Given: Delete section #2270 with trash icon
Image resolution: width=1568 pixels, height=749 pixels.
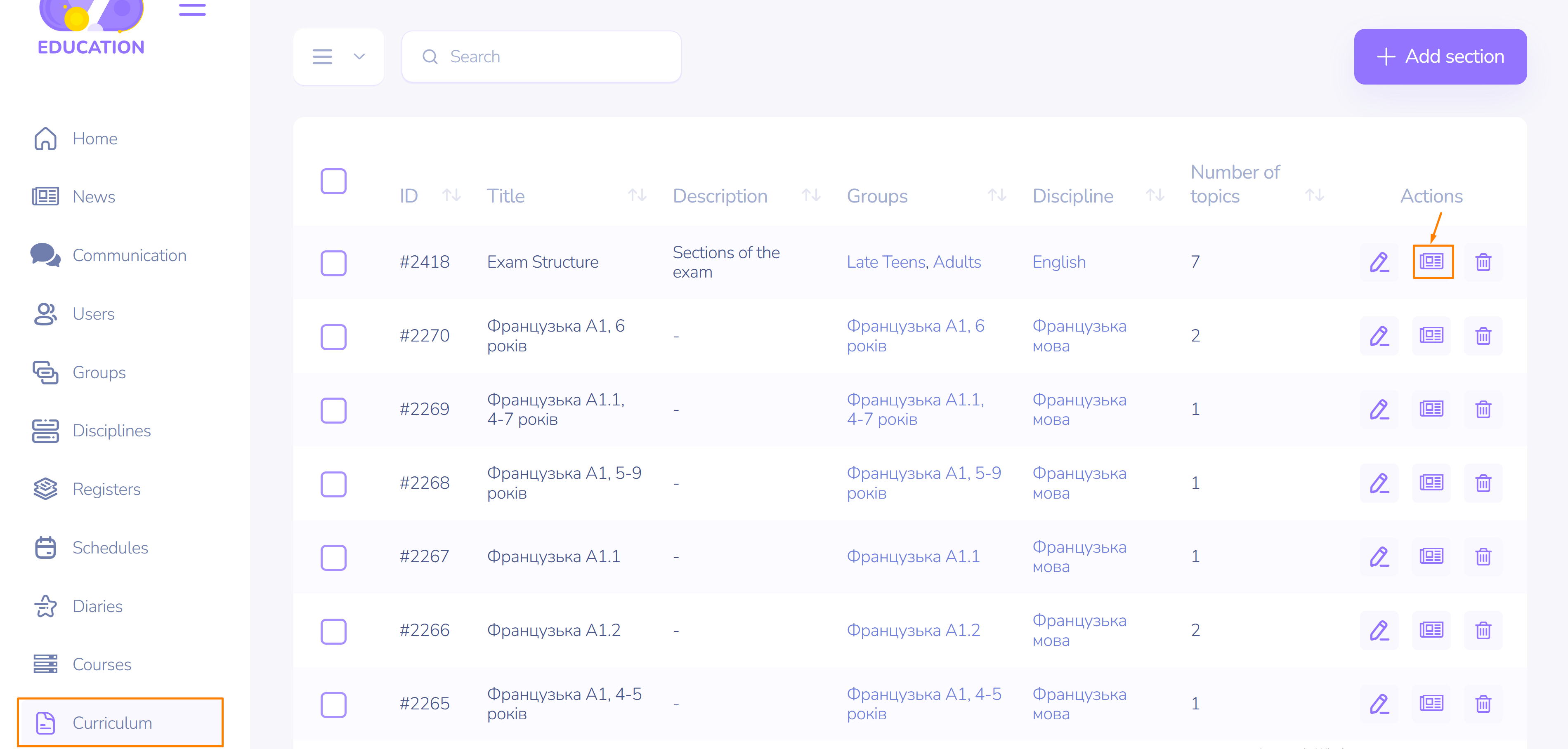Looking at the screenshot, I should (x=1483, y=336).
